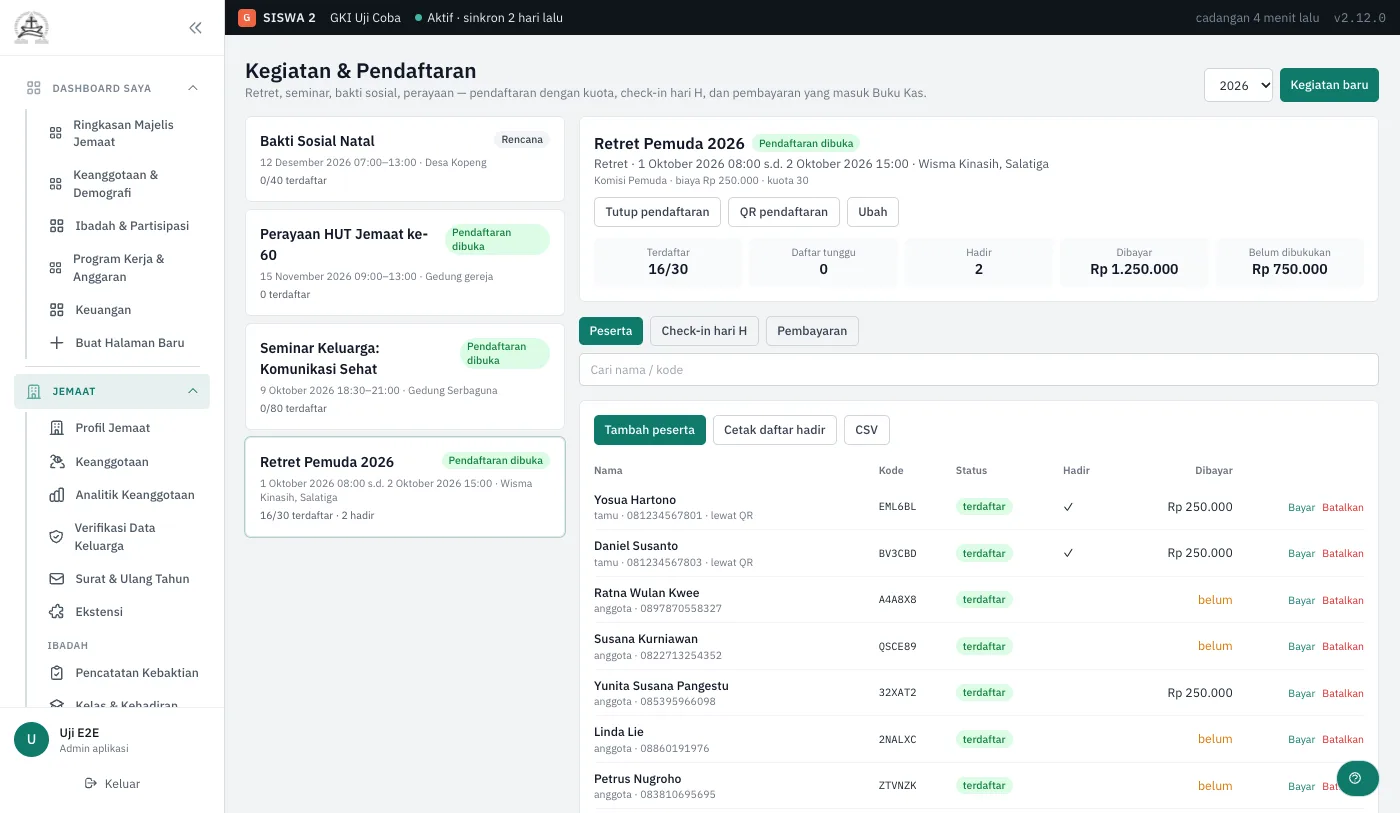Click the Uji E2E user avatar
The image size is (1400, 813).
pyautogui.click(x=31, y=740)
